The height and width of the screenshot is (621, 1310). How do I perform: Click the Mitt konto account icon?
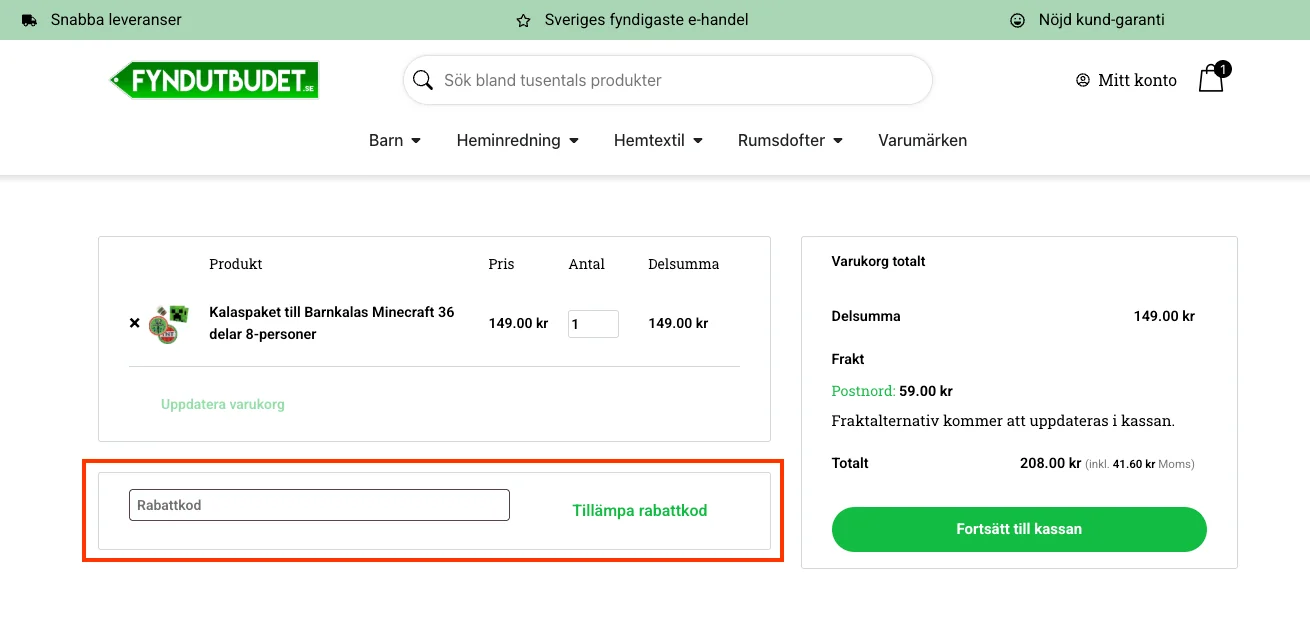[x=1082, y=80]
